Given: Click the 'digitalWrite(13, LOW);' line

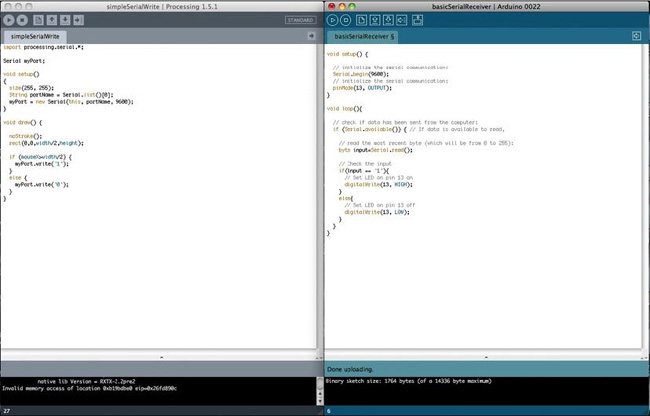Looking at the screenshot, I should [x=377, y=212].
